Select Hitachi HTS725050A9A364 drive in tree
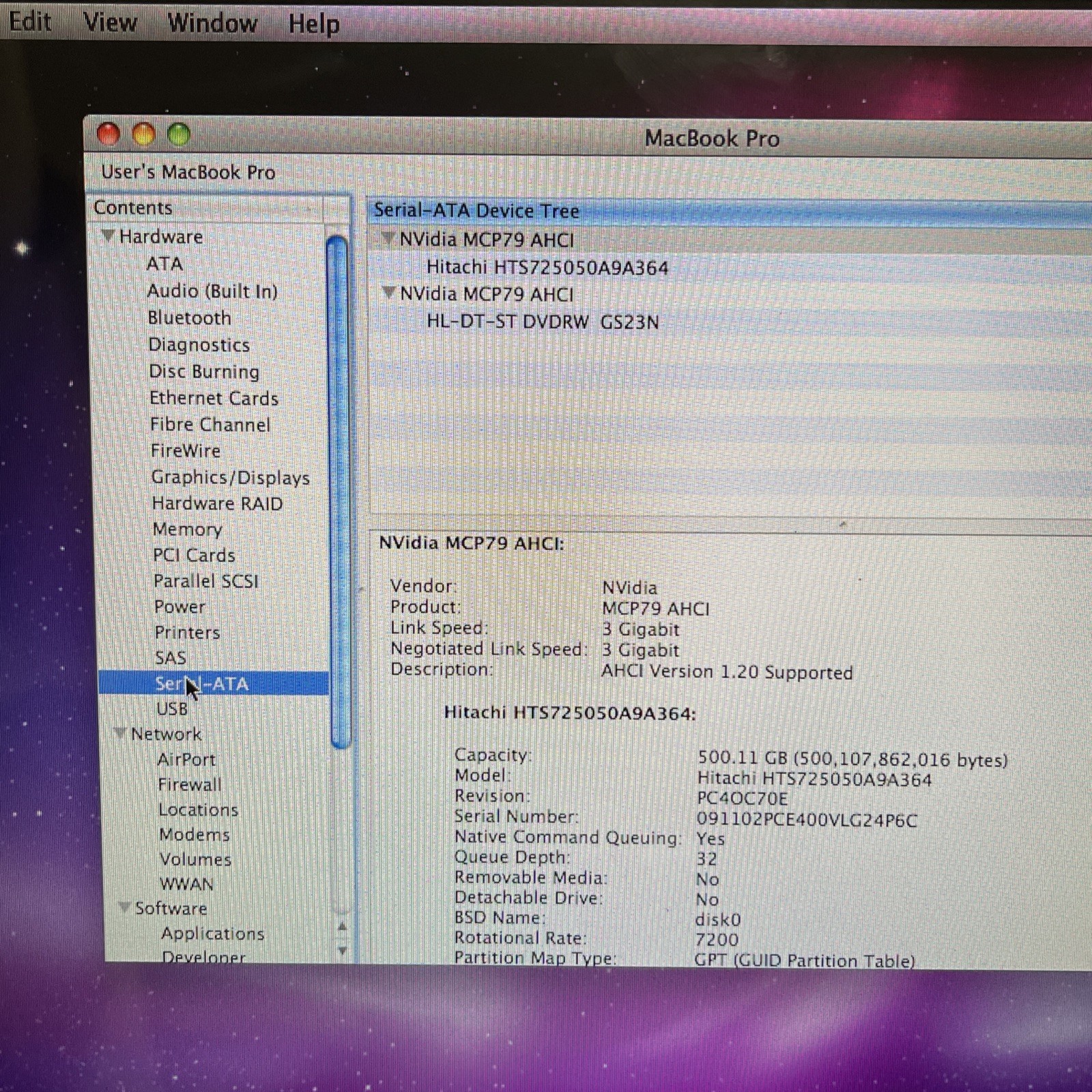 click(547, 268)
